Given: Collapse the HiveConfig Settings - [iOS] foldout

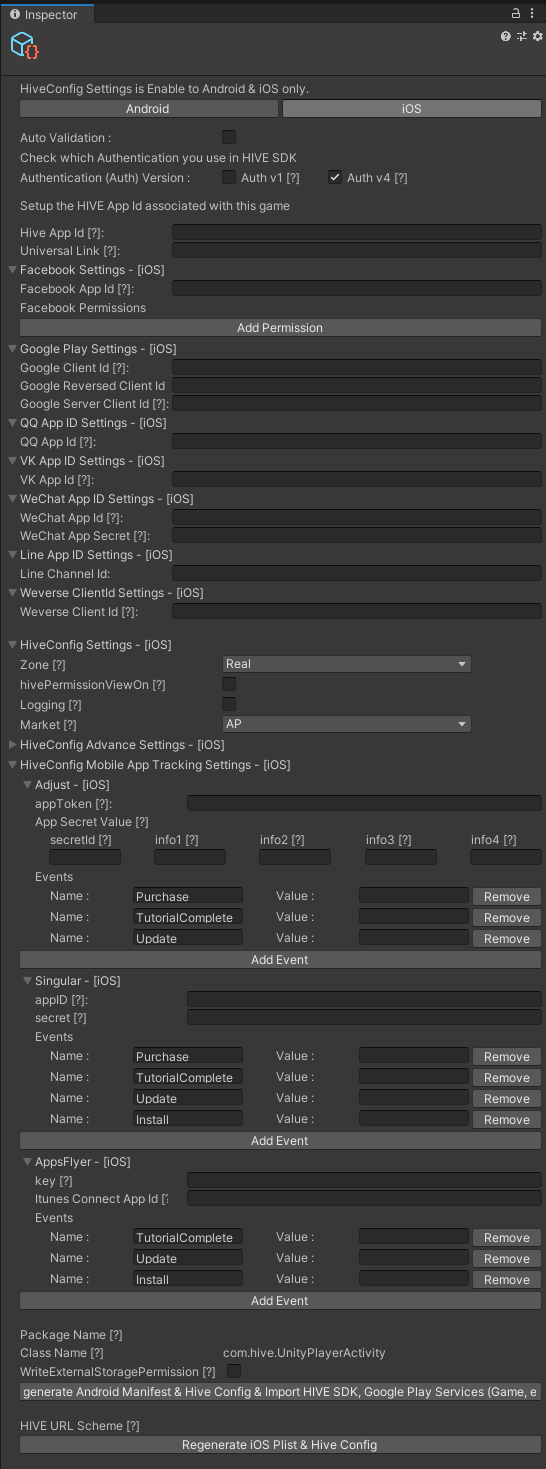Looking at the screenshot, I should tap(13, 645).
